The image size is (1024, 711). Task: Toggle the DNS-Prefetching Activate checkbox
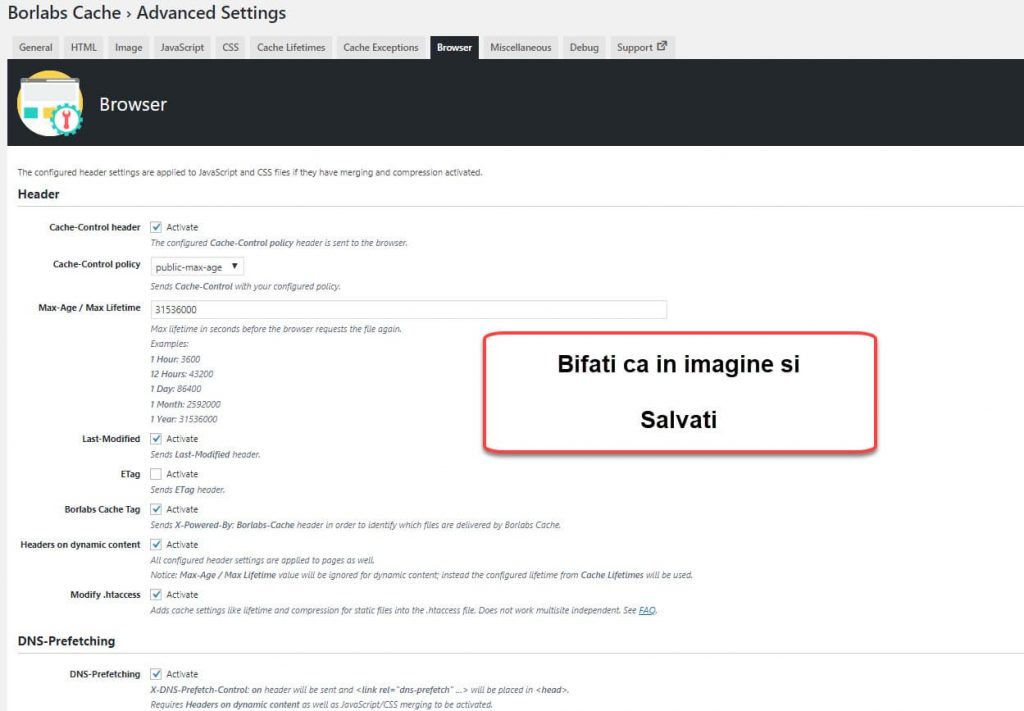coord(156,674)
